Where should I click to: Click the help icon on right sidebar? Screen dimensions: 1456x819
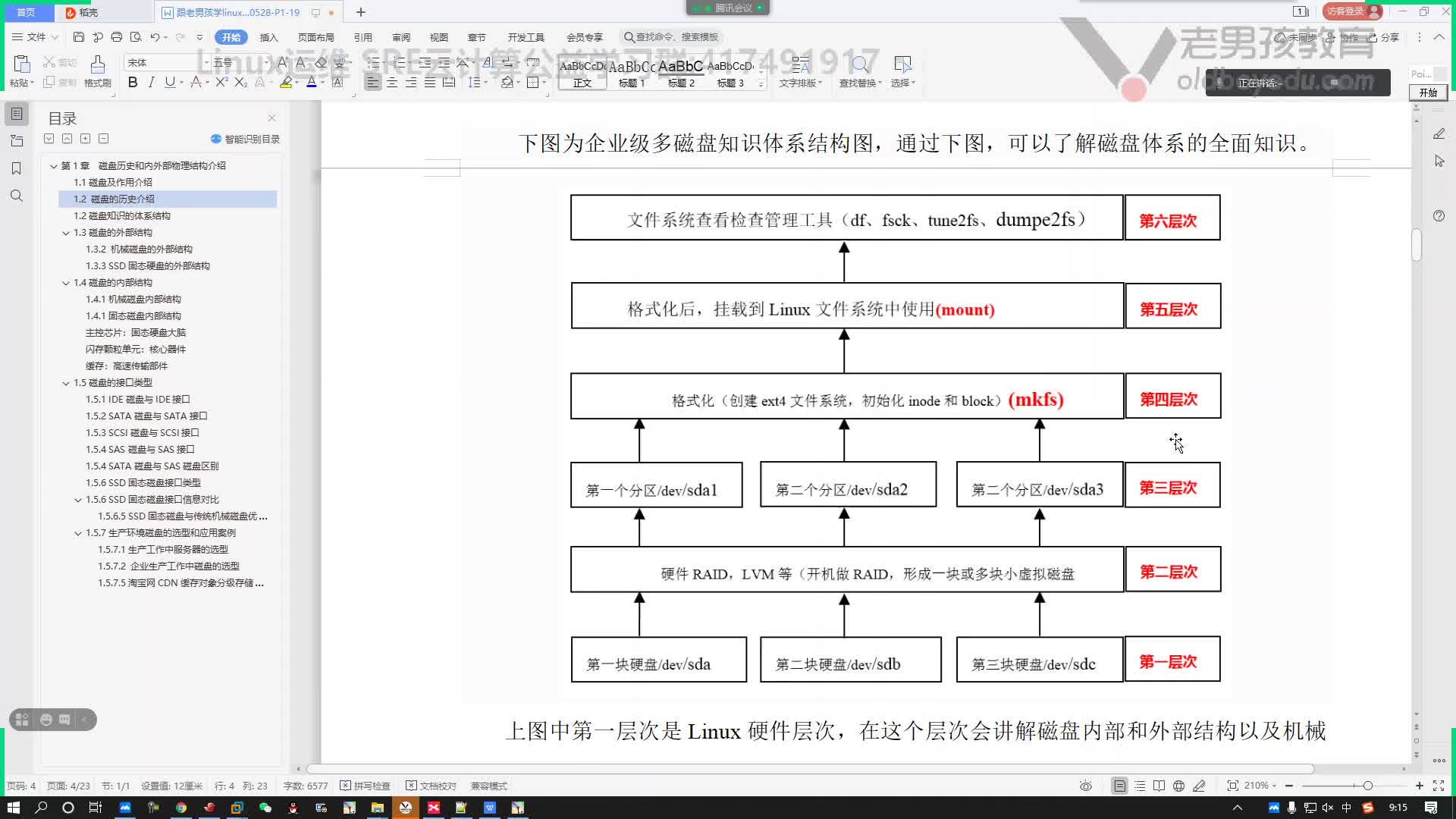[1439, 216]
